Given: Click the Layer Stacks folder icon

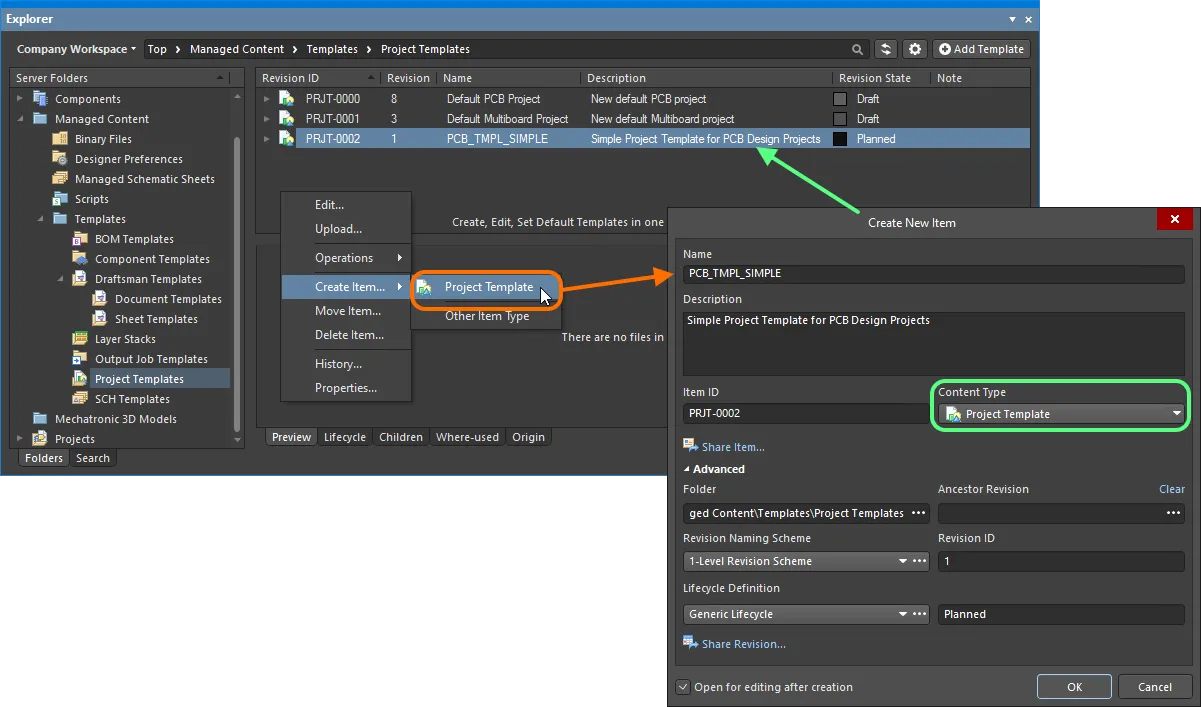Looking at the screenshot, I should (x=80, y=339).
